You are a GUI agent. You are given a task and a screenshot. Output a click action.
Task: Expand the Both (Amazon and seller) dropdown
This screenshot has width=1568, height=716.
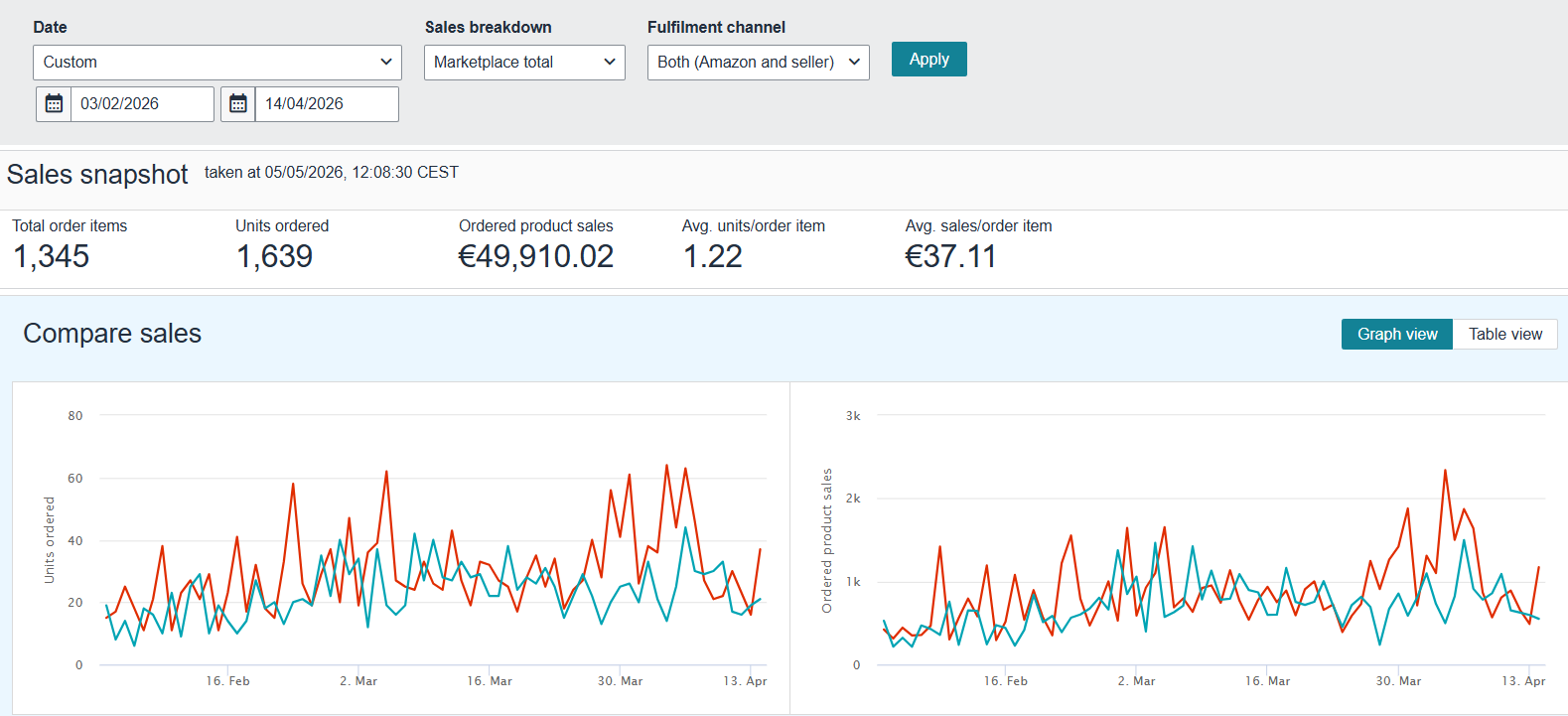[x=759, y=62]
